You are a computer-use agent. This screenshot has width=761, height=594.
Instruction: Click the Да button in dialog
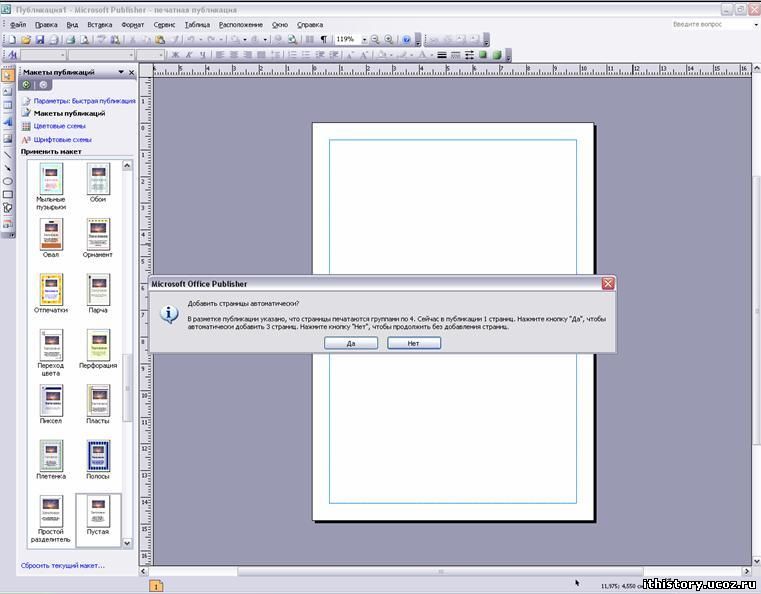click(x=351, y=343)
